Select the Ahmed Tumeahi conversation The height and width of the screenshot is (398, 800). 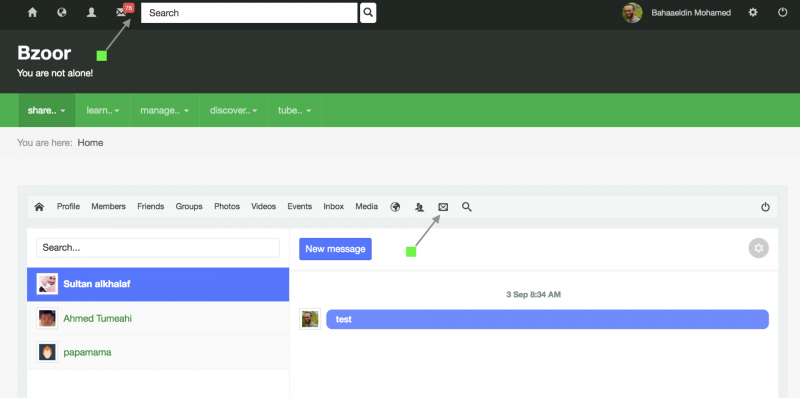158,318
